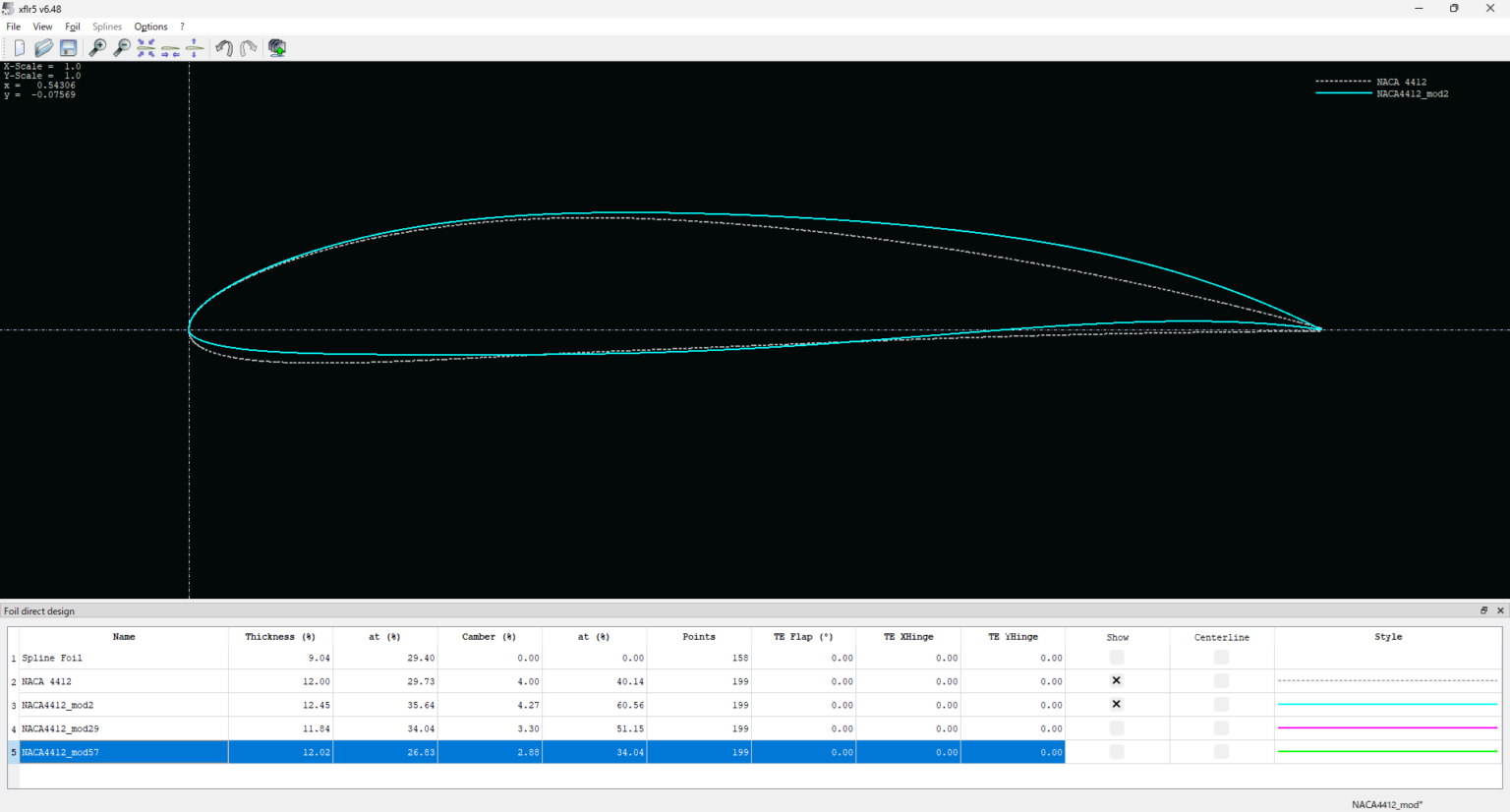The width and height of the screenshot is (1510, 812).
Task: Open the View menu
Action: coord(42,27)
